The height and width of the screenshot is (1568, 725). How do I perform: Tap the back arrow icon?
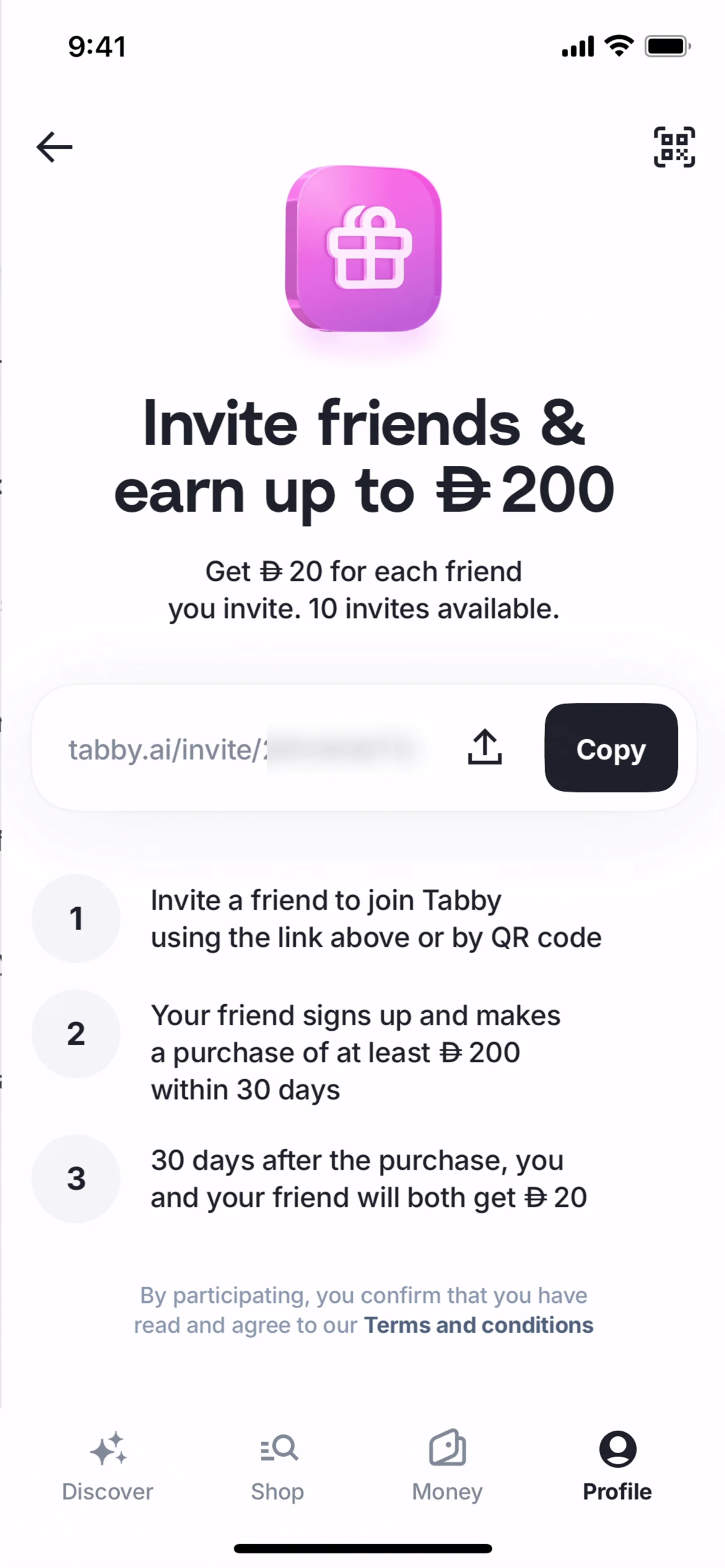pyautogui.click(x=54, y=147)
